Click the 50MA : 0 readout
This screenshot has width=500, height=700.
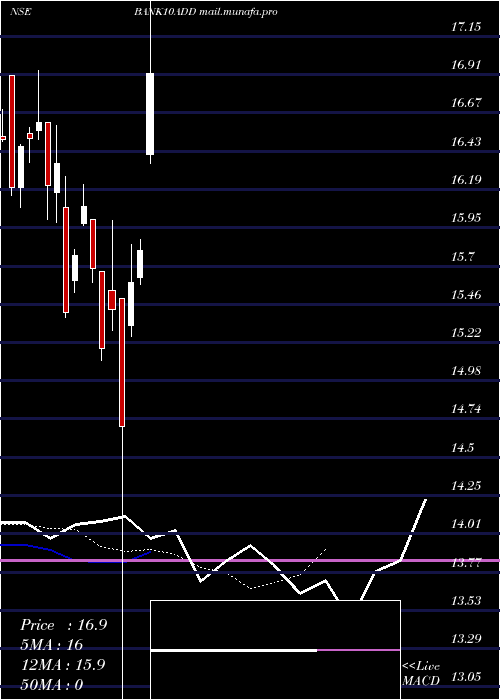coord(52,684)
